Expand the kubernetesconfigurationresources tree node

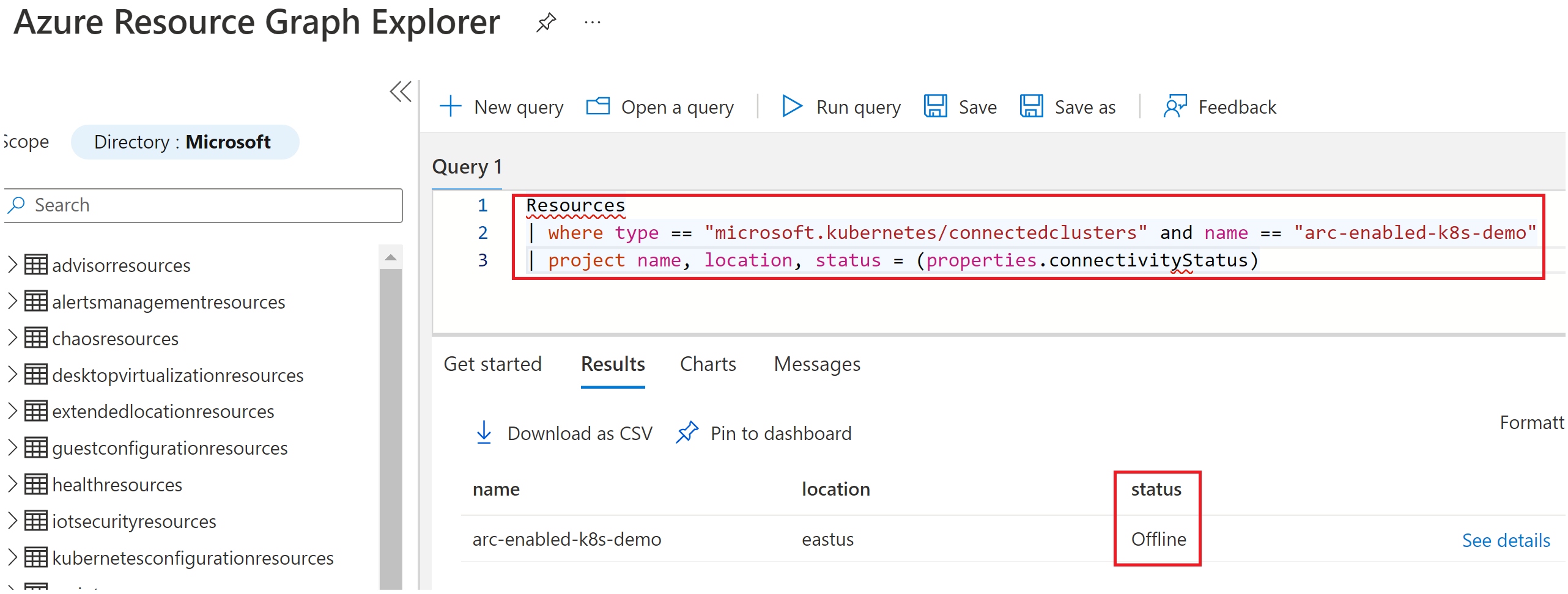pos(12,557)
